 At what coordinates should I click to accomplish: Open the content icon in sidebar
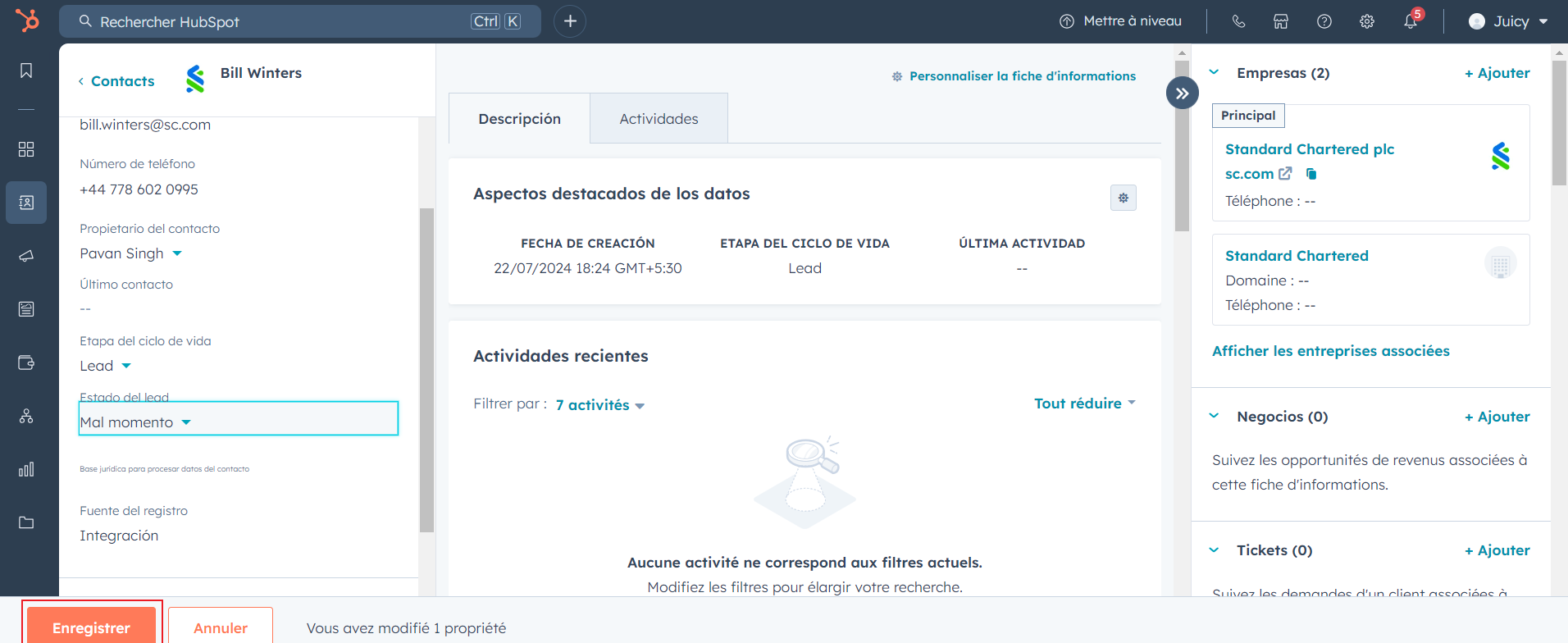[x=26, y=309]
